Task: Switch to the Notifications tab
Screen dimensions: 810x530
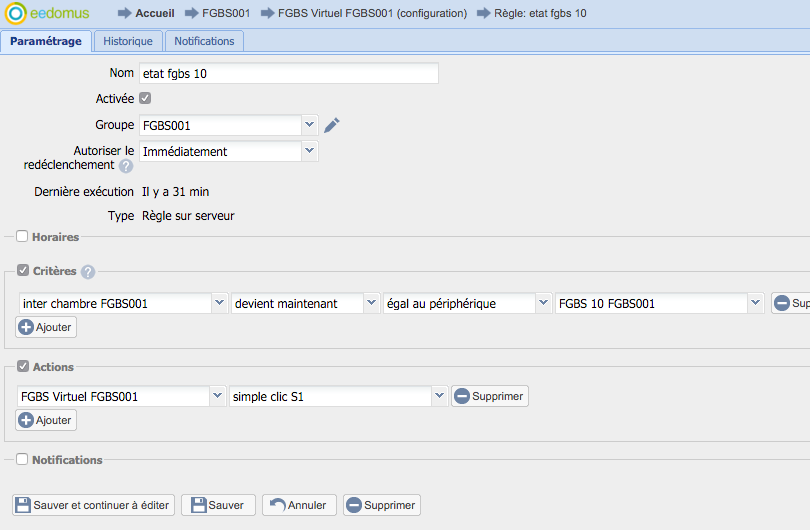Action: (x=204, y=41)
